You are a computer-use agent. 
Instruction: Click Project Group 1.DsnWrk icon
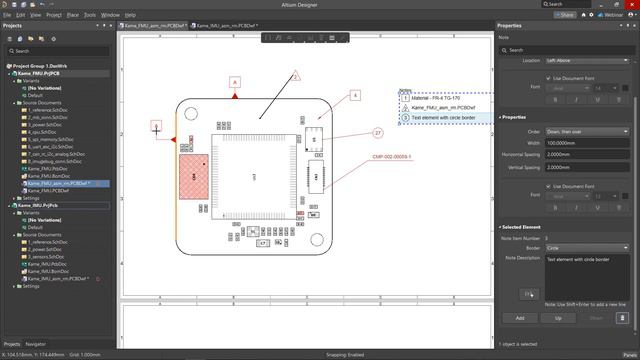pos(9,66)
